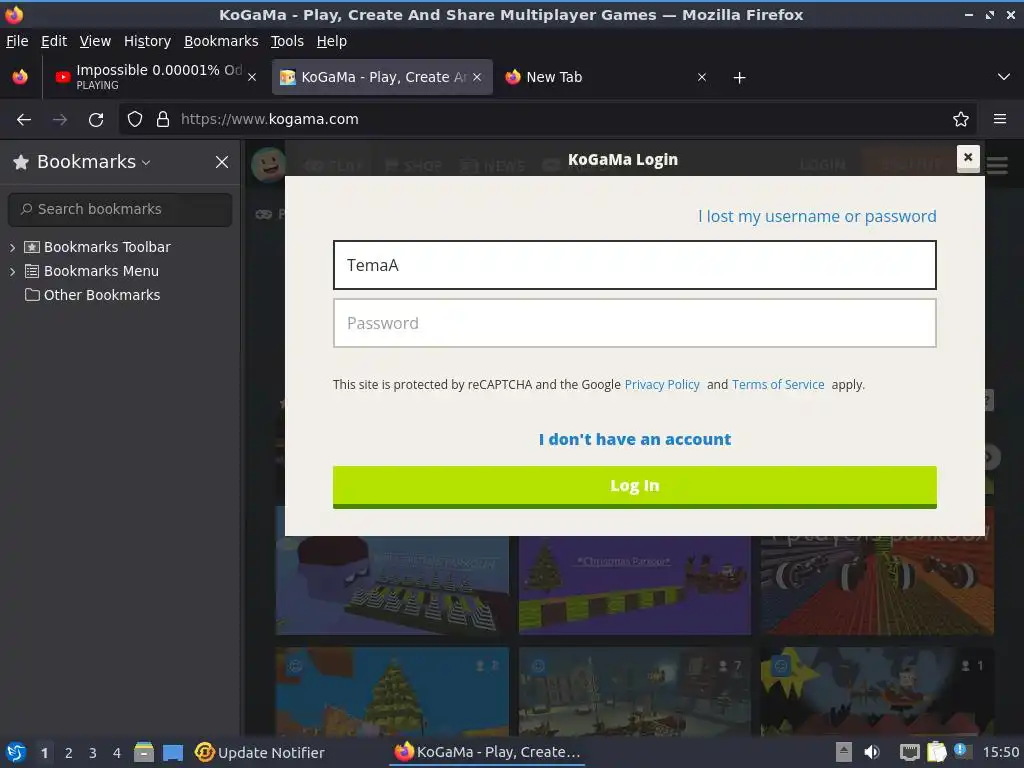Click I lost my username or password
Screen dimensions: 1024x768
817,216
